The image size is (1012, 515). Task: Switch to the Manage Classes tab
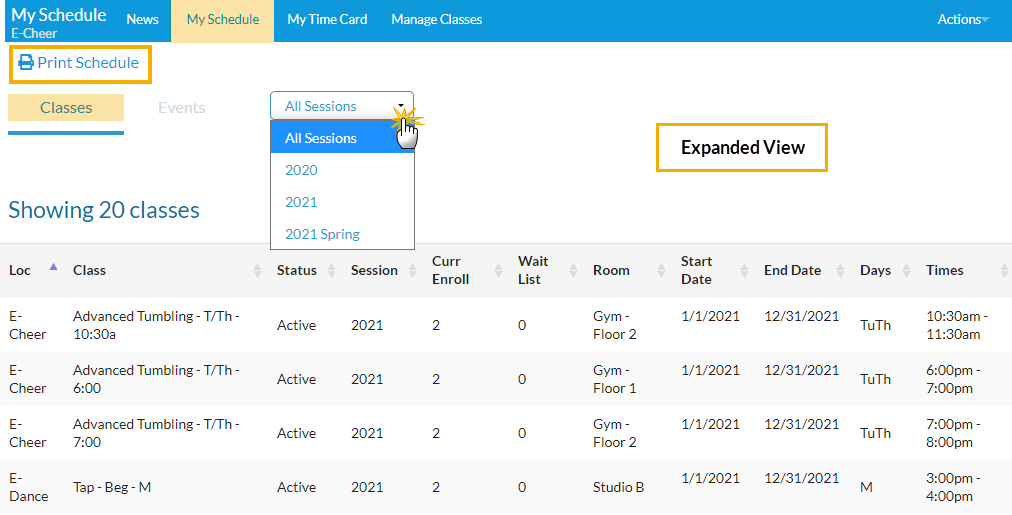[x=436, y=20]
